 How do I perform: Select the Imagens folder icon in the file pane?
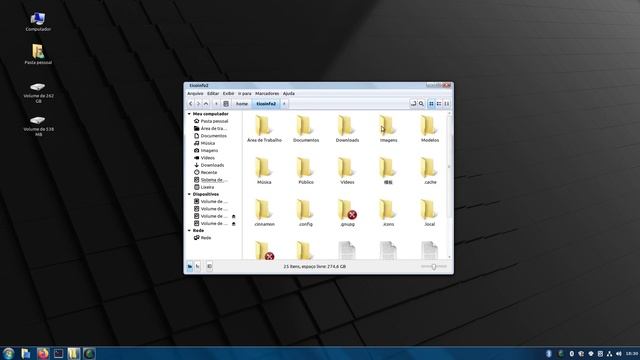(387, 126)
